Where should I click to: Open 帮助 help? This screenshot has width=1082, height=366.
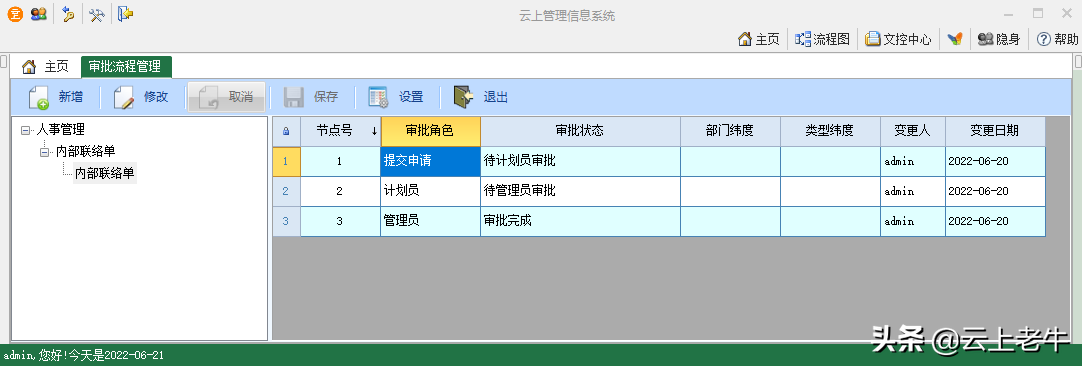[1057, 39]
